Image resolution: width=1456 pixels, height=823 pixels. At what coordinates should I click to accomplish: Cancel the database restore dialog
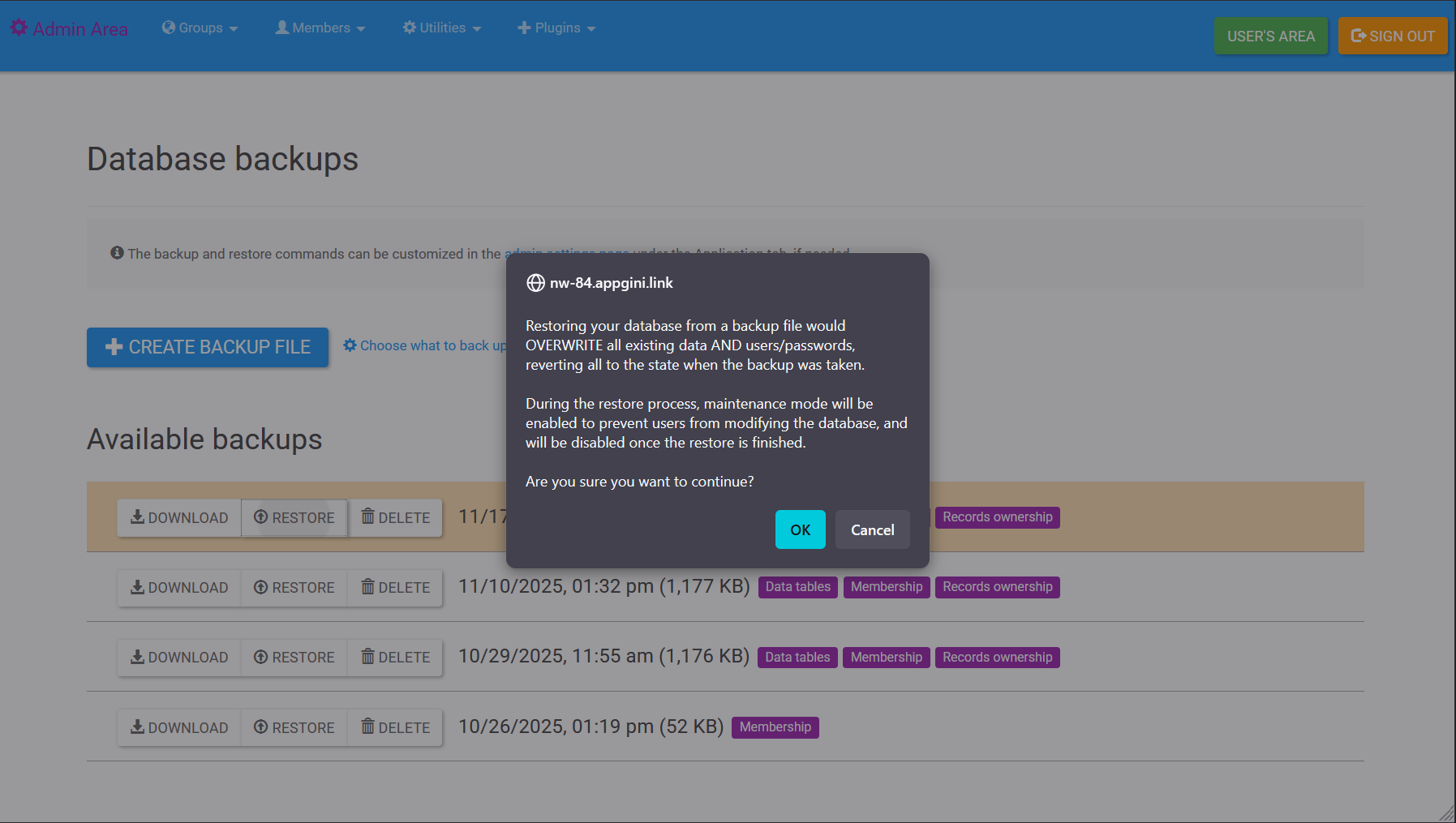872,529
